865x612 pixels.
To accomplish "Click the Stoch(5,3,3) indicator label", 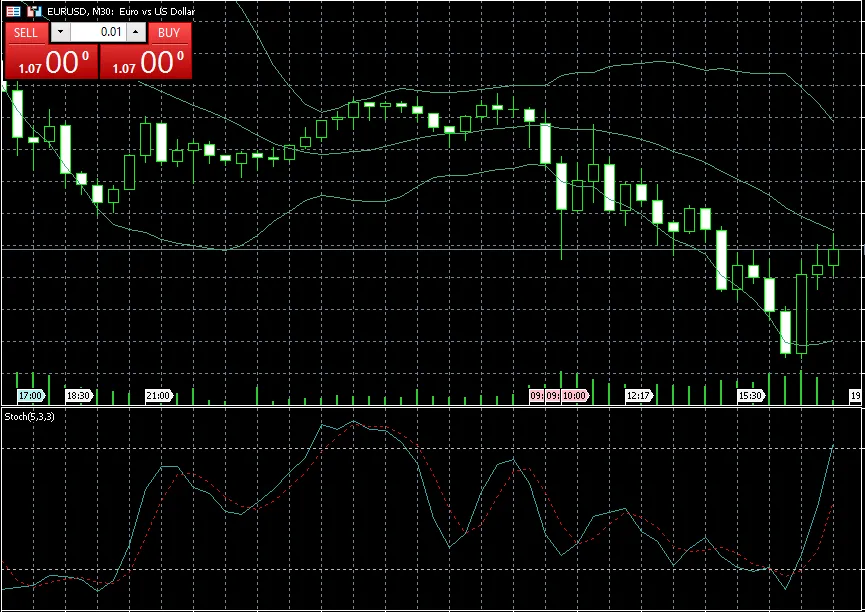I will tap(29, 417).
